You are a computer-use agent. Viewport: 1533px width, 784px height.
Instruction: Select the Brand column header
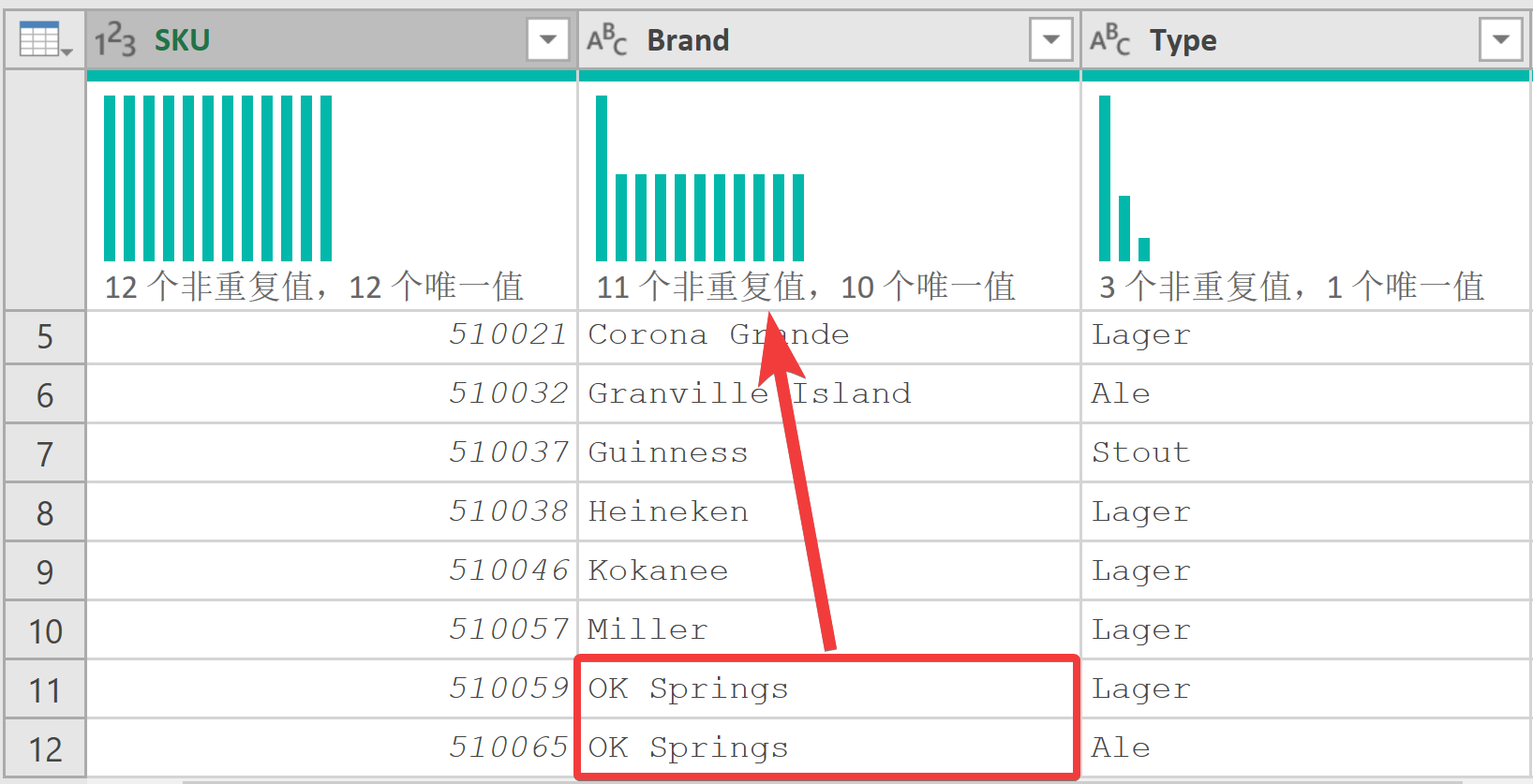point(829,40)
